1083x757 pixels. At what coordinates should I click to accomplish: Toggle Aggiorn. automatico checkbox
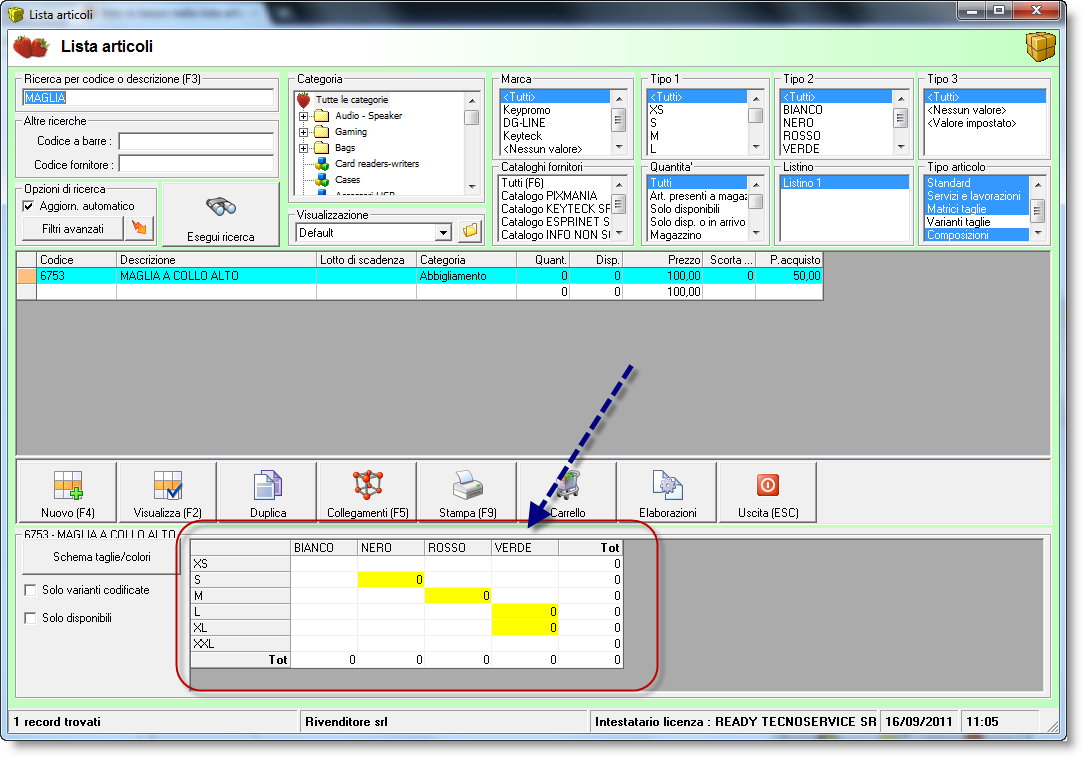(28, 206)
